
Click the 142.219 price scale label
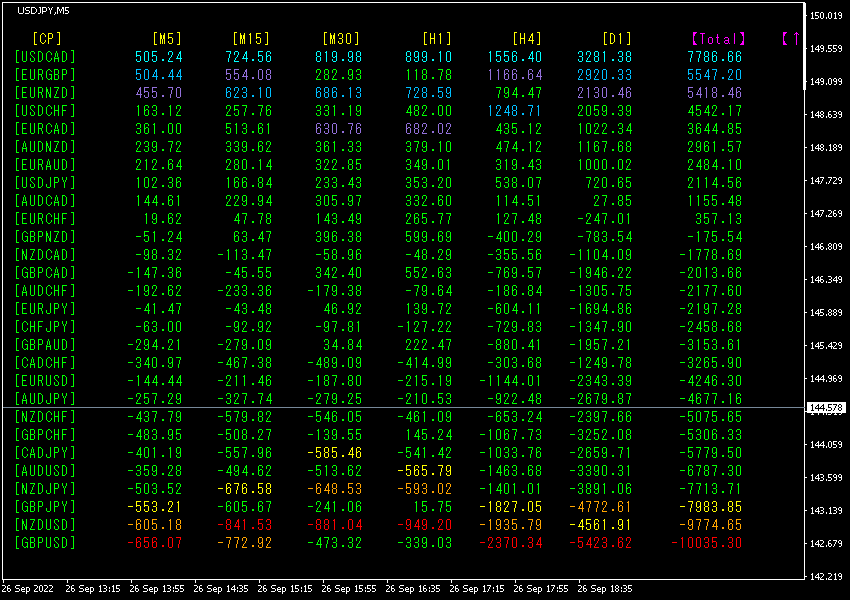pos(826,577)
